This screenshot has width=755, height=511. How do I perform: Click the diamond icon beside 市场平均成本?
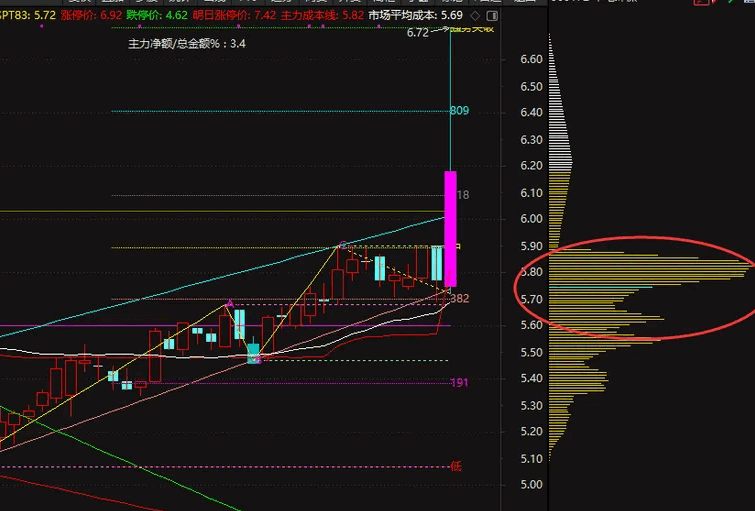point(475,16)
